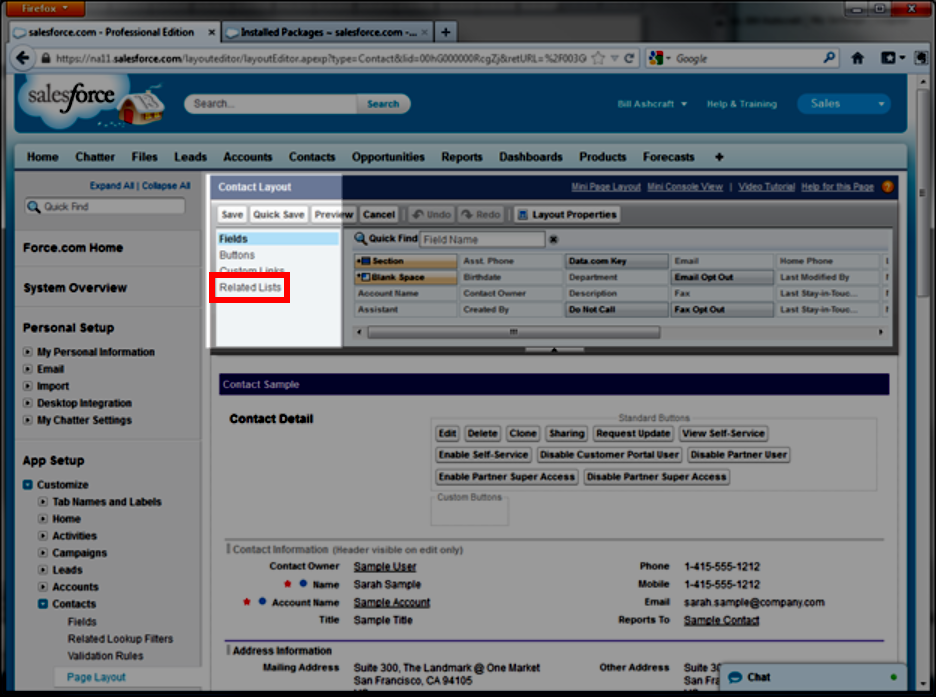Open the Sales app dropdown
The width and height of the screenshot is (936, 697).
(843, 104)
